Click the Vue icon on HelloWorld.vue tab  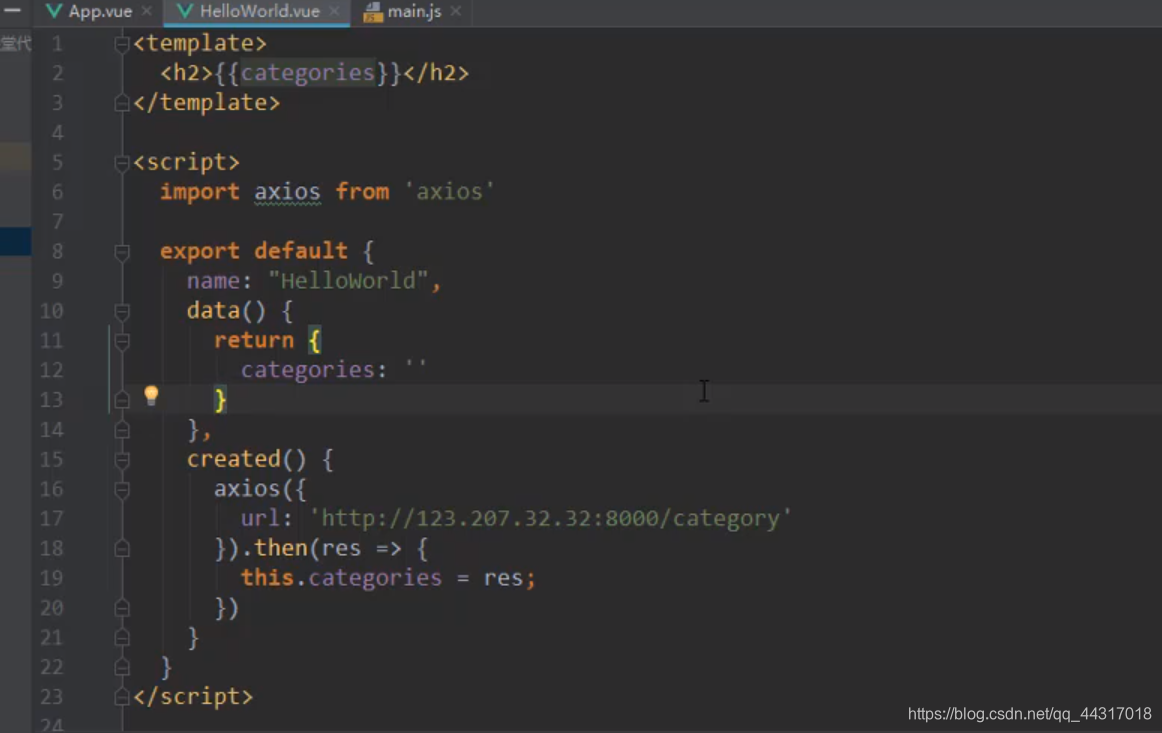coord(185,11)
